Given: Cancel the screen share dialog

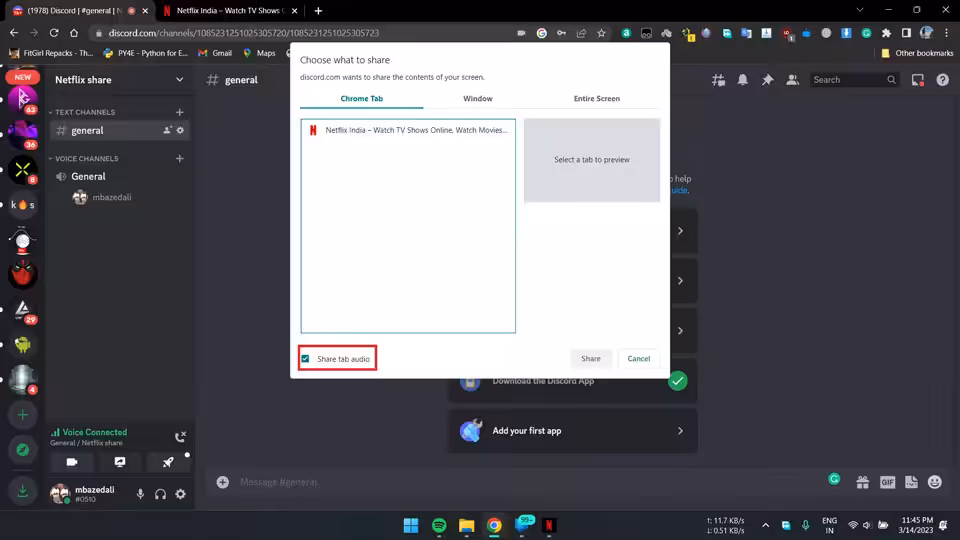Looking at the screenshot, I should click(x=639, y=359).
